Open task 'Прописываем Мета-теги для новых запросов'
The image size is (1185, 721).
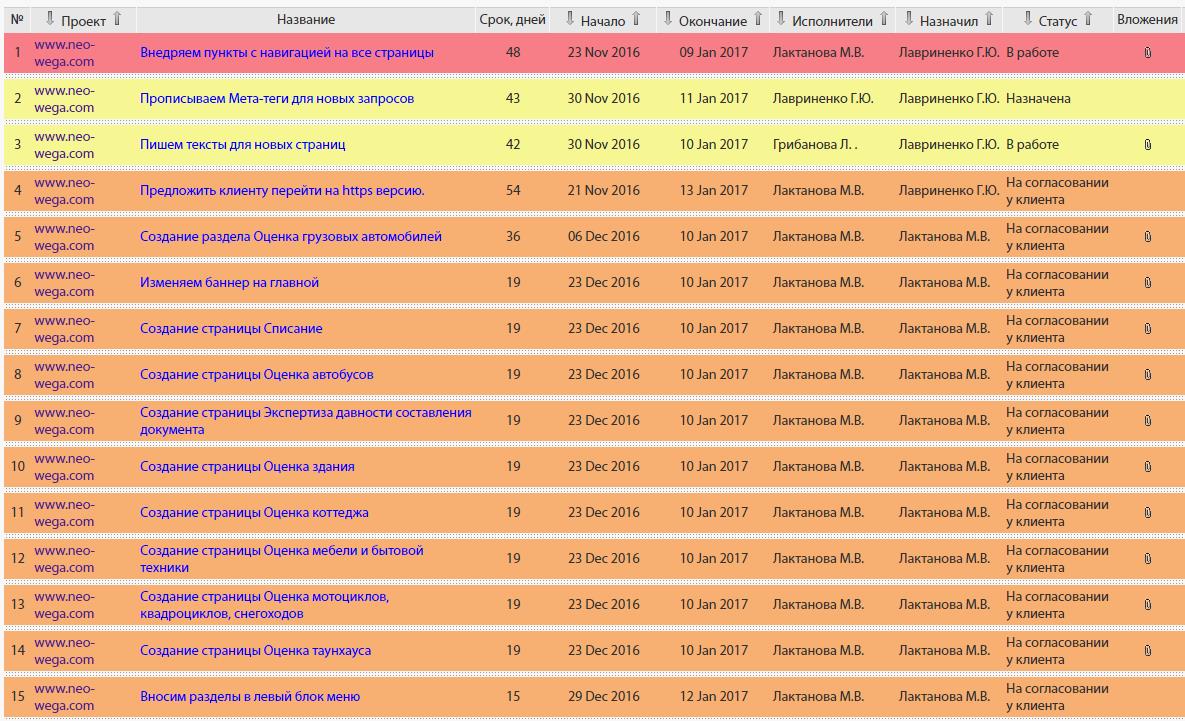point(277,98)
